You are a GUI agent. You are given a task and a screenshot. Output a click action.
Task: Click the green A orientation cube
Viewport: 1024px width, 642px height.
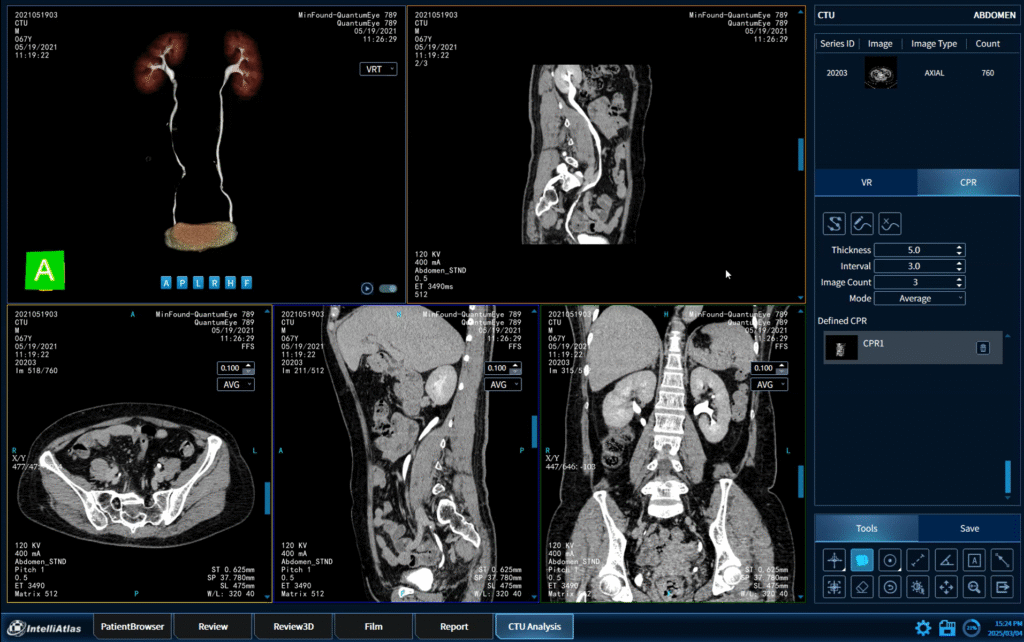point(44,270)
